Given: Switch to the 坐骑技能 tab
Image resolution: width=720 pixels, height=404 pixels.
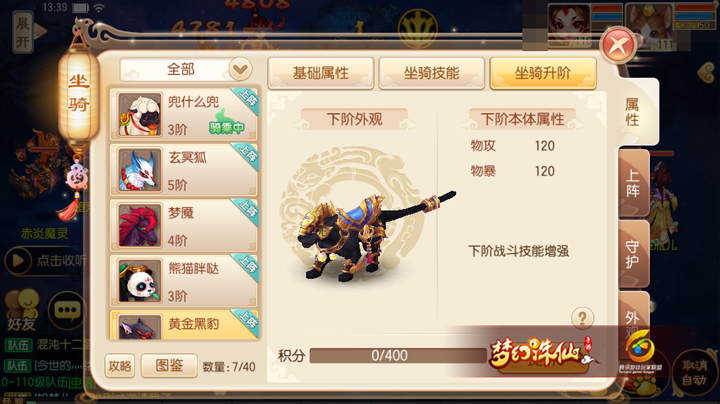Looking at the screenshot, I should pyautogui.click(x=432, y=73).
